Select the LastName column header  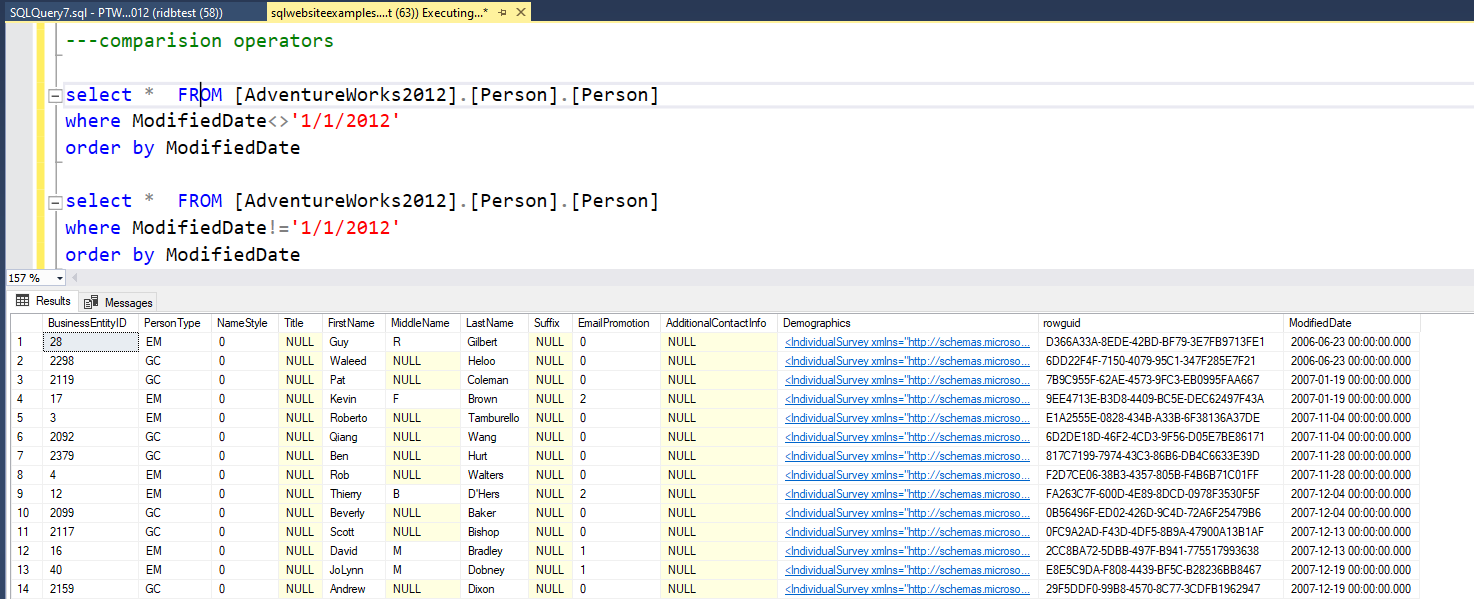pos(495,323)
